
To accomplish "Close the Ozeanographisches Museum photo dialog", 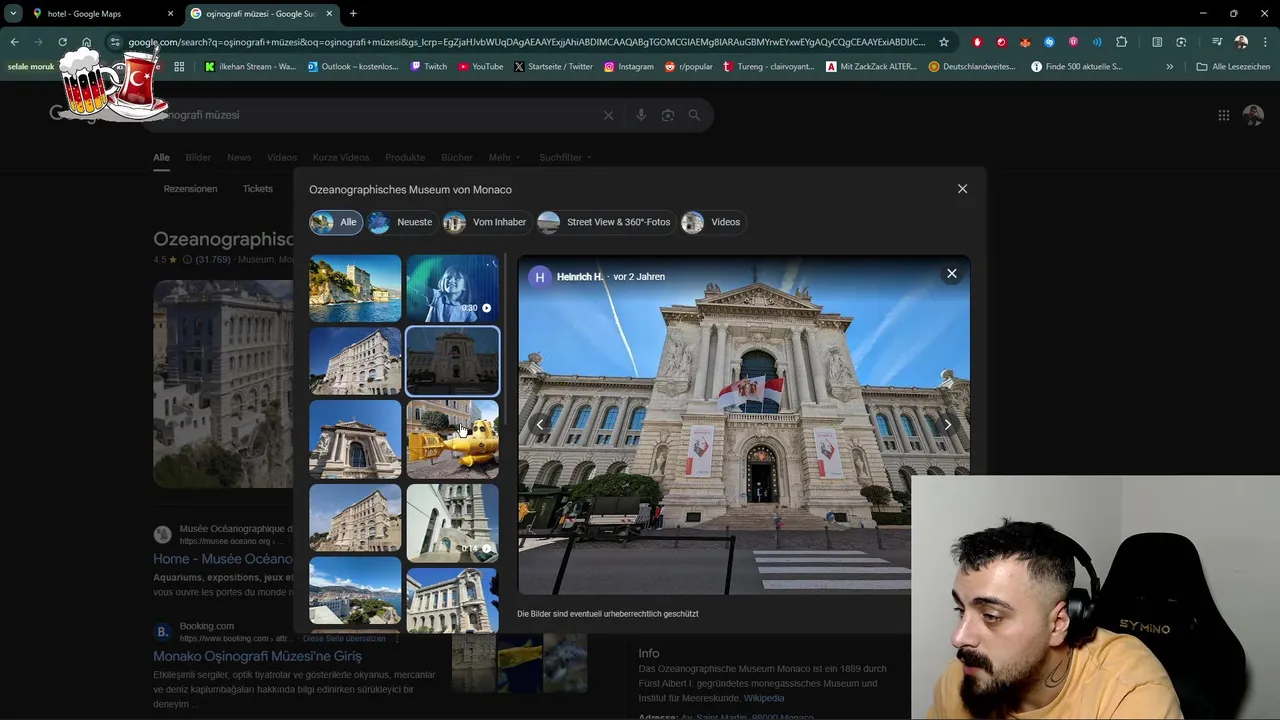I will pos(962,189).
